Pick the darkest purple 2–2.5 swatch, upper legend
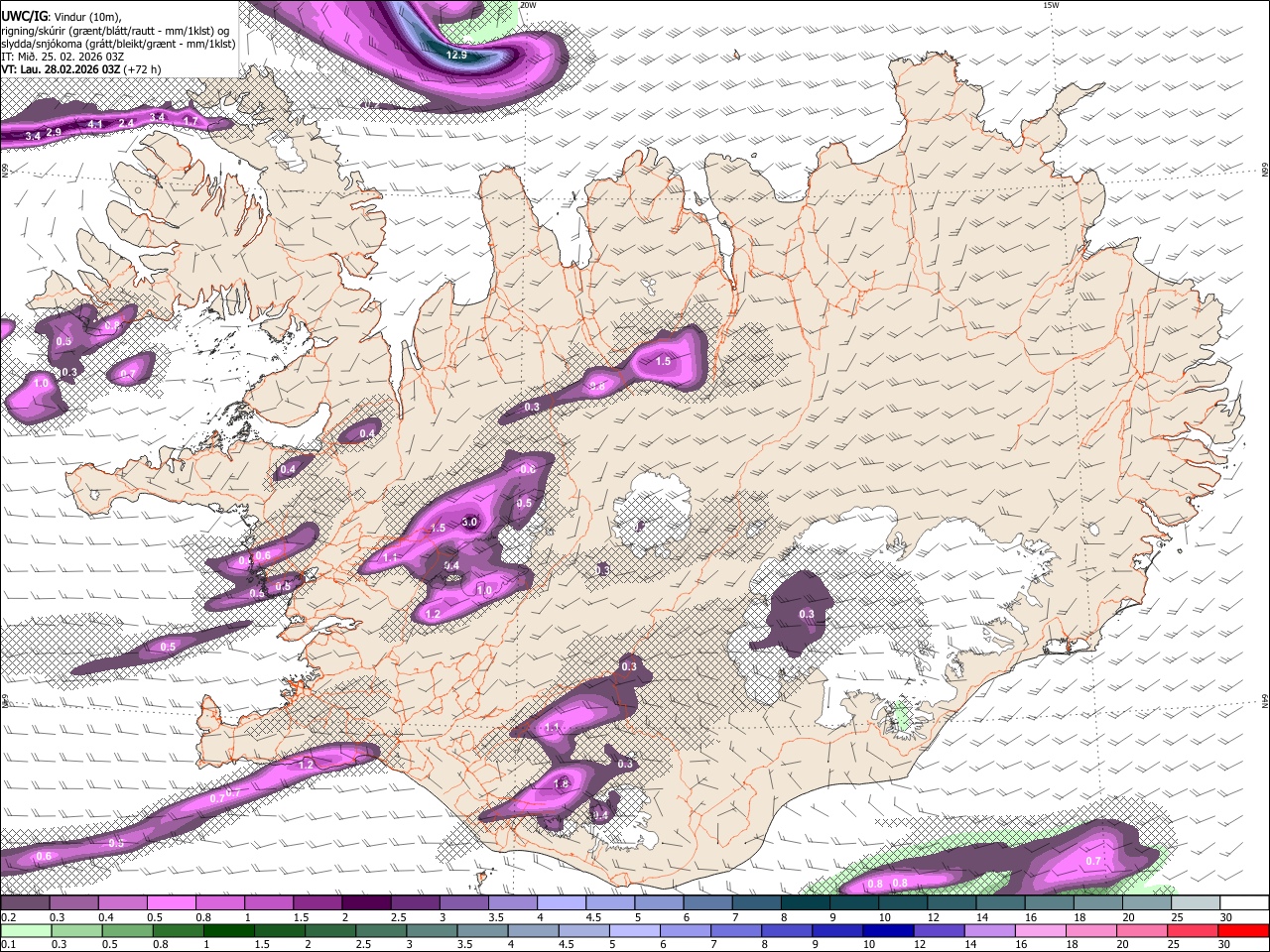Viewport: 1270px width, 952px height. (x=366, y=902)
